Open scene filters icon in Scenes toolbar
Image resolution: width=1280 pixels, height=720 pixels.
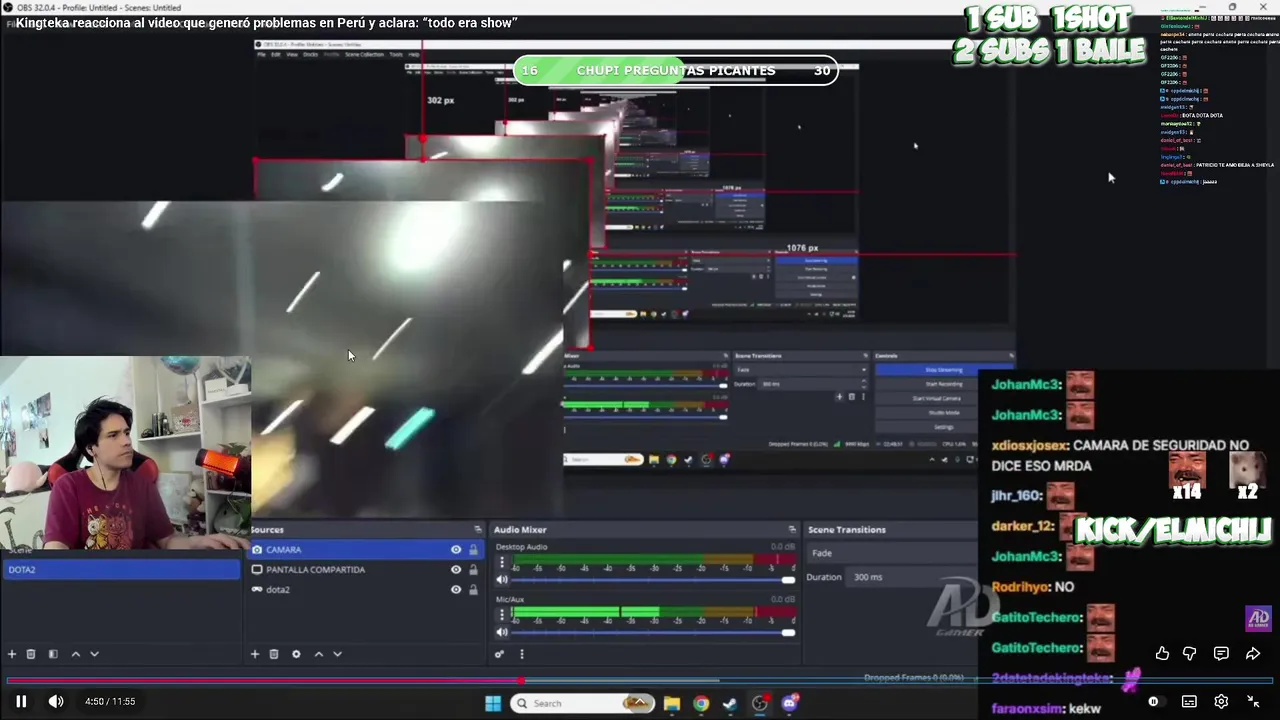point(53,654)
